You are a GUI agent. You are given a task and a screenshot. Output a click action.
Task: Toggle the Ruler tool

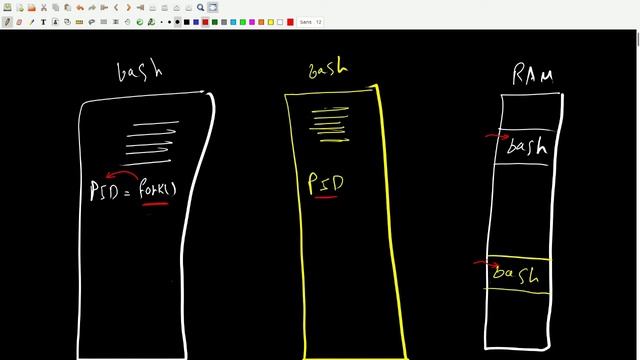[x=80, y=22]
